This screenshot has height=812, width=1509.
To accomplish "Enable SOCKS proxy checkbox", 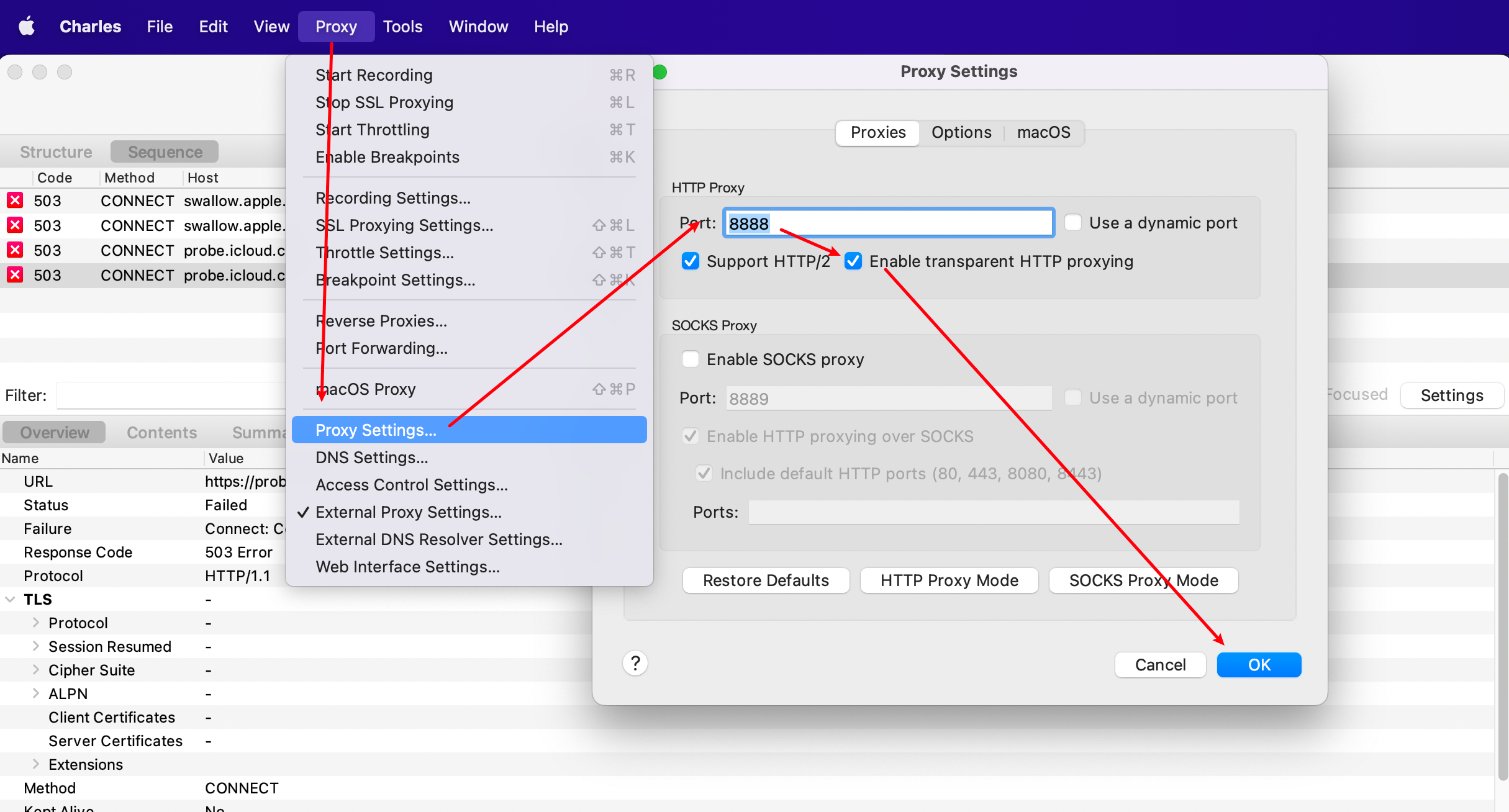I will (x=690, y=359).
